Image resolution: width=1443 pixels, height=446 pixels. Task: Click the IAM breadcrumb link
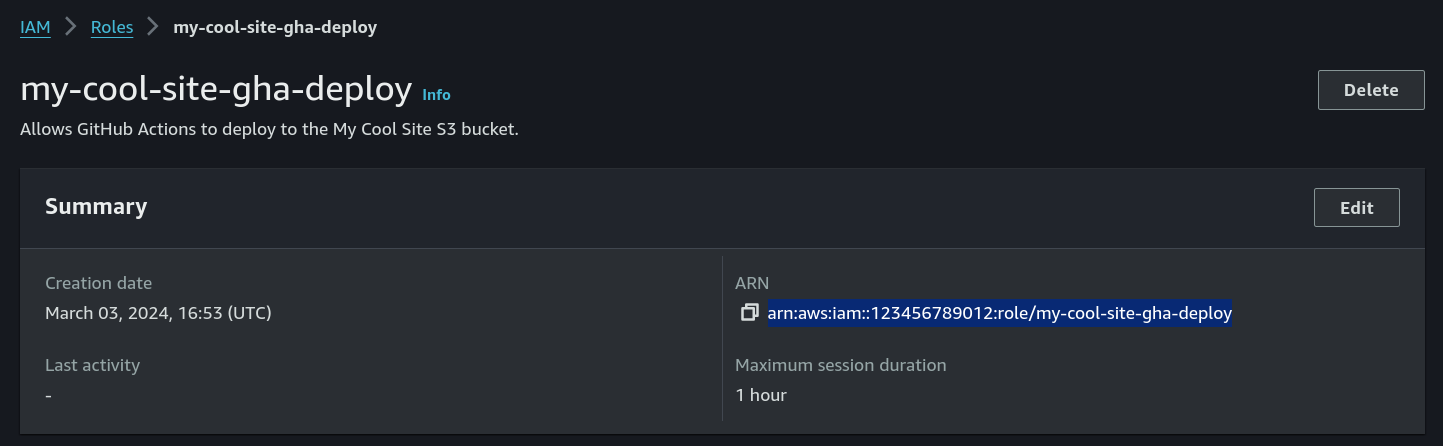(35, 27)
